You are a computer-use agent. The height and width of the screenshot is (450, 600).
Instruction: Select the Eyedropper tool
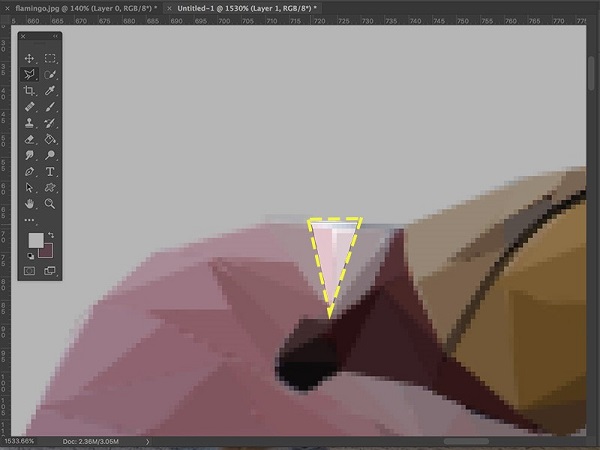pyautogui.click(x=50, y=91)
